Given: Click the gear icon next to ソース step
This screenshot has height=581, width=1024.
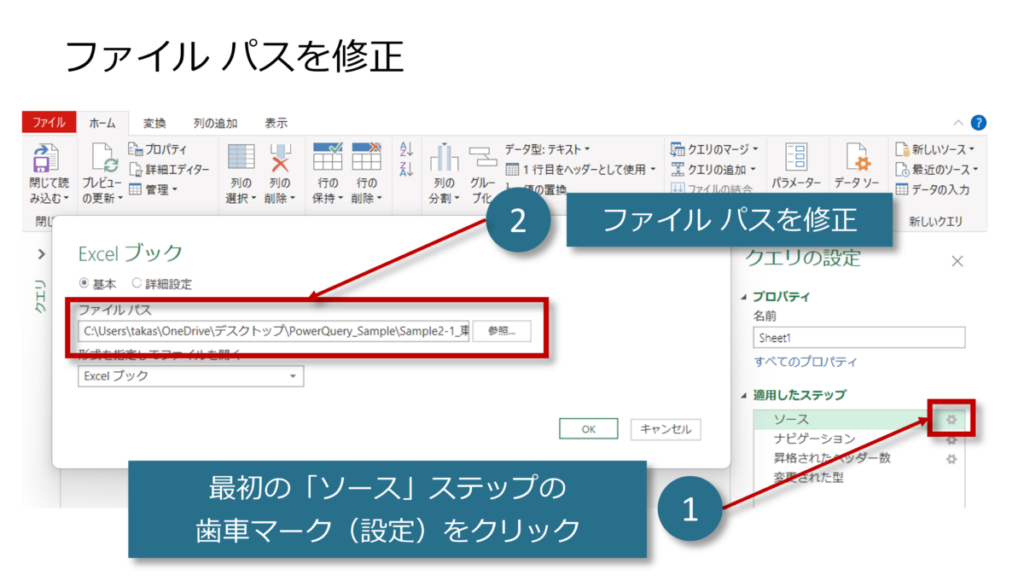Looking at the screenshot, I should (952, 418).
